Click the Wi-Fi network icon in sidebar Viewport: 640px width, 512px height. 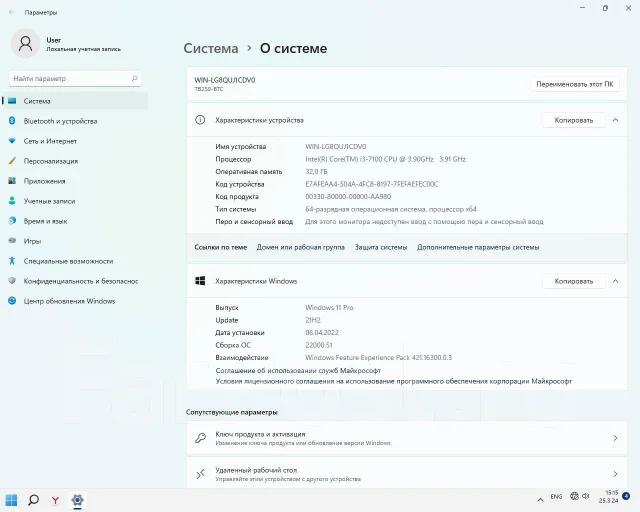coord(12,141)
